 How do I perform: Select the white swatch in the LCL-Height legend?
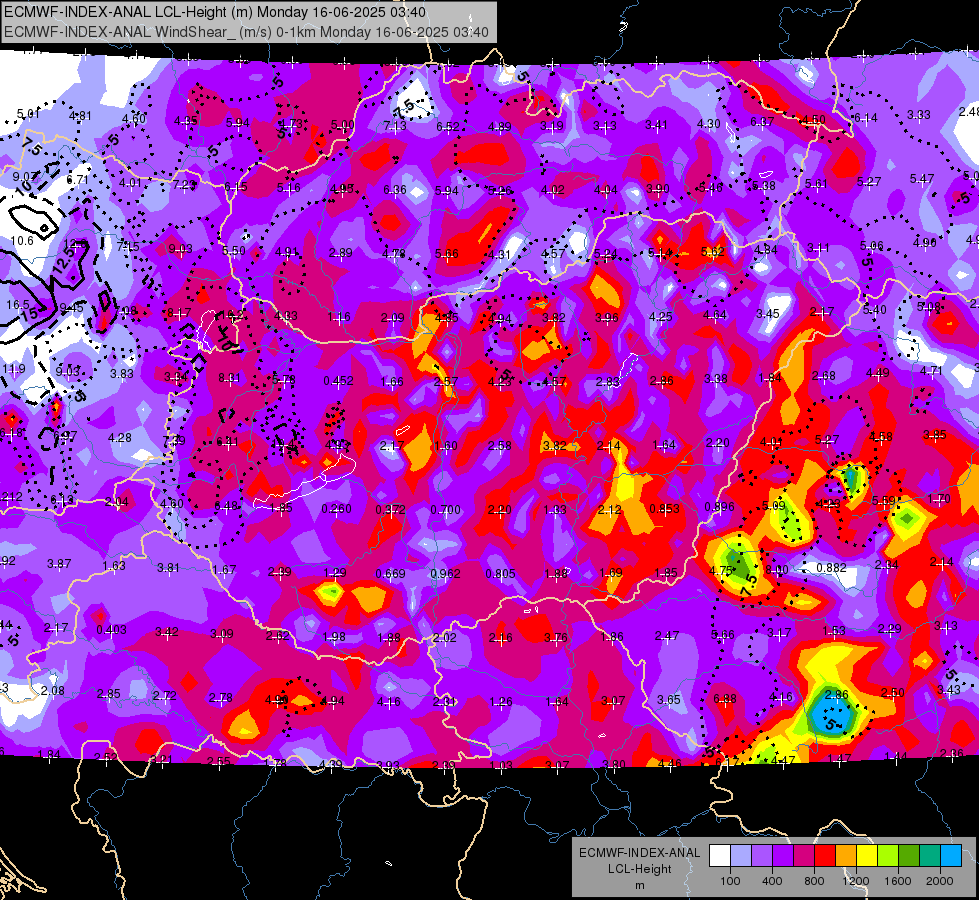tap(719, 856)
